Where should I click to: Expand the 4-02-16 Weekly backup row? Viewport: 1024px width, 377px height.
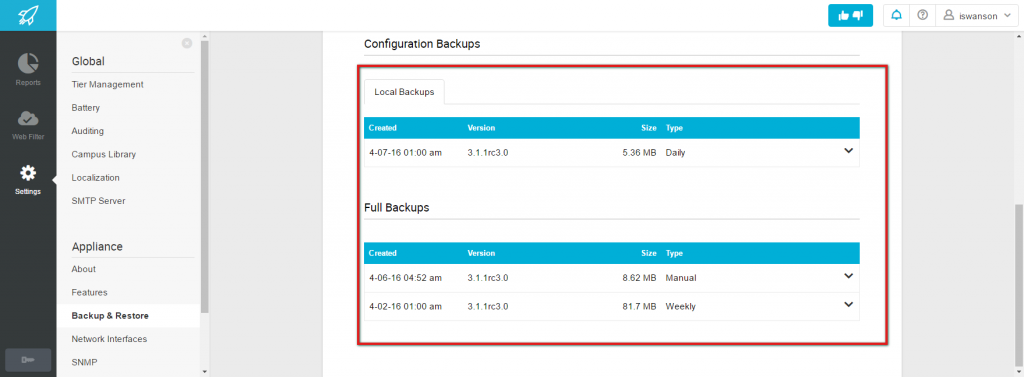[848, 304]
